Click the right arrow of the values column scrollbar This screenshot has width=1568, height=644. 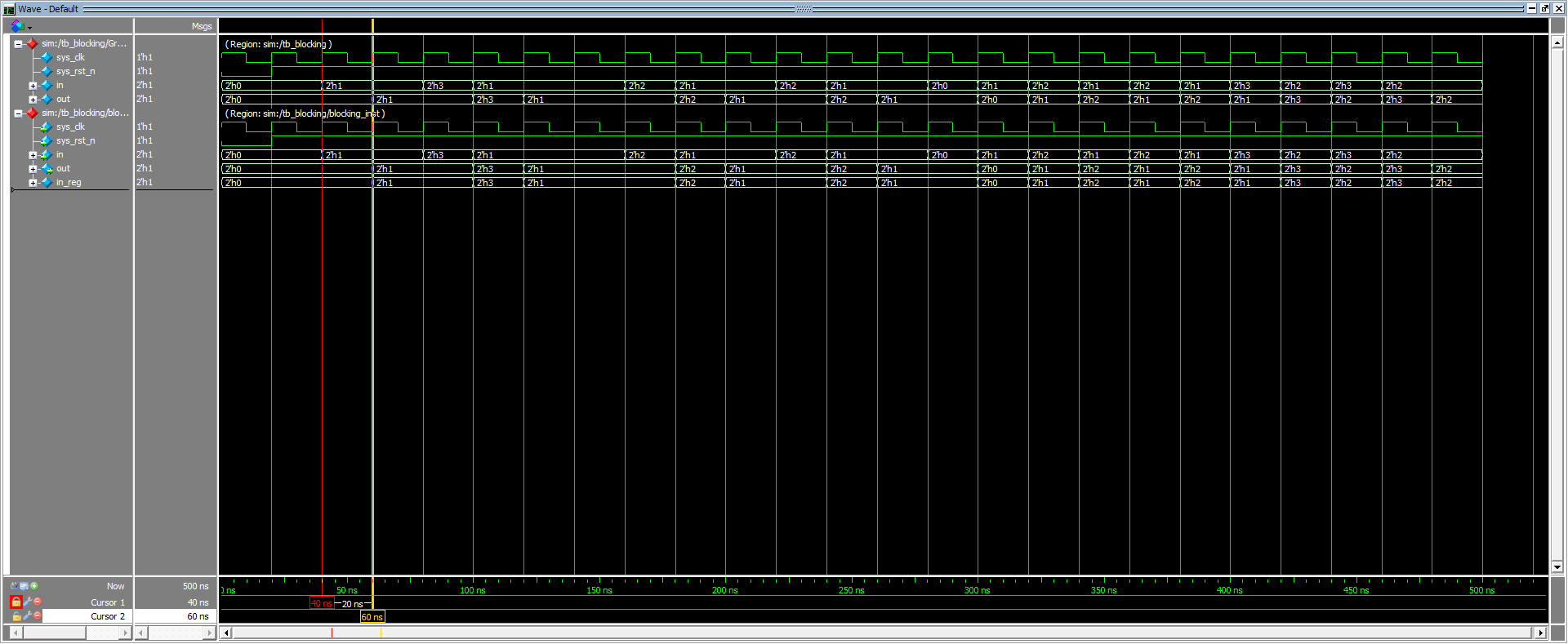pos(209,633)
